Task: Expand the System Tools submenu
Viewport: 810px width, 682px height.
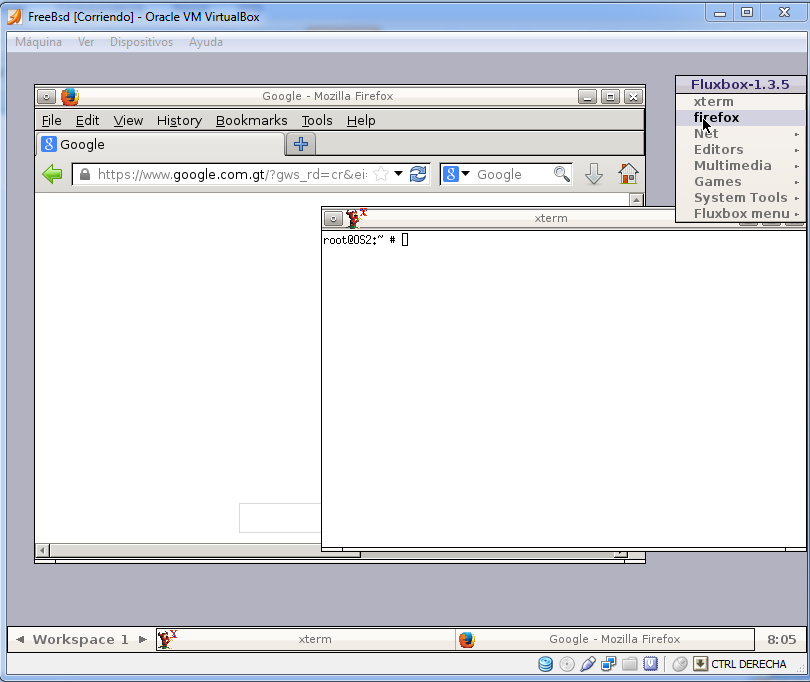Action: coord(741,198)
